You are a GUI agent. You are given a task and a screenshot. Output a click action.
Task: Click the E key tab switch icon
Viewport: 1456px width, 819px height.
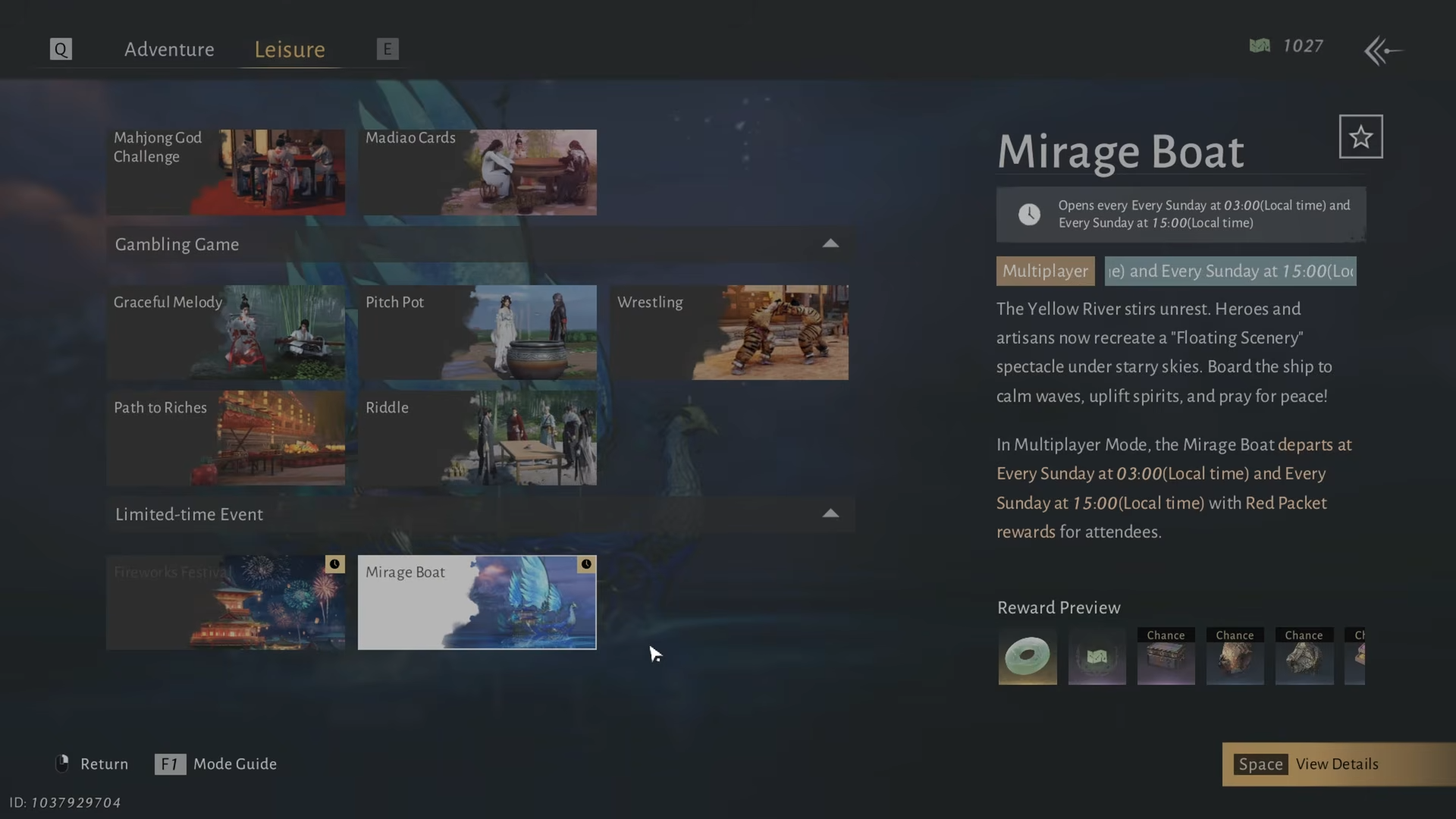pyautogui.click(x=388, y=49)
